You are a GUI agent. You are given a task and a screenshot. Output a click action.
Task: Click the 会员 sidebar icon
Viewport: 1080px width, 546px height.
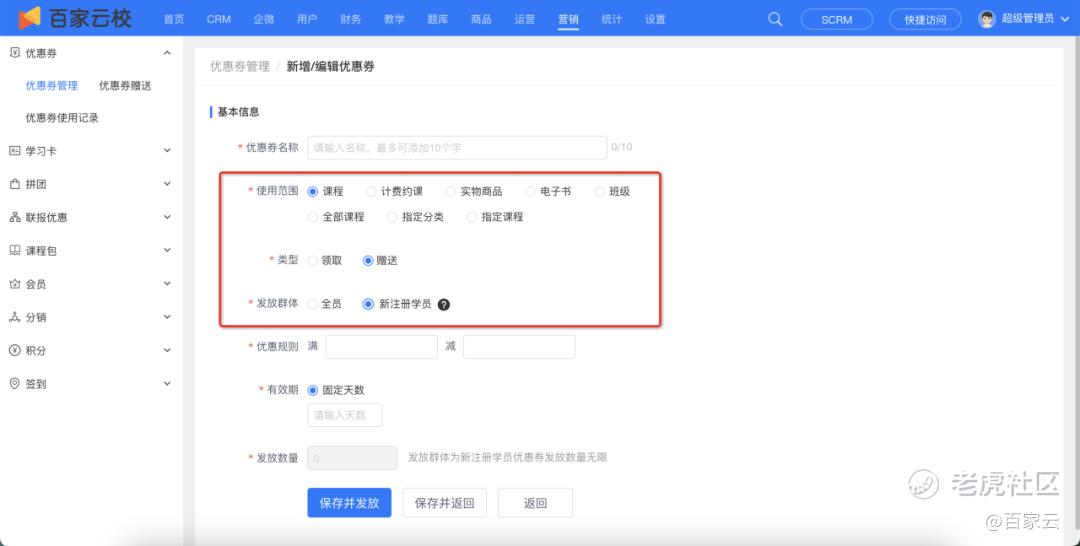pyautogui.click(x=14, y=284)
